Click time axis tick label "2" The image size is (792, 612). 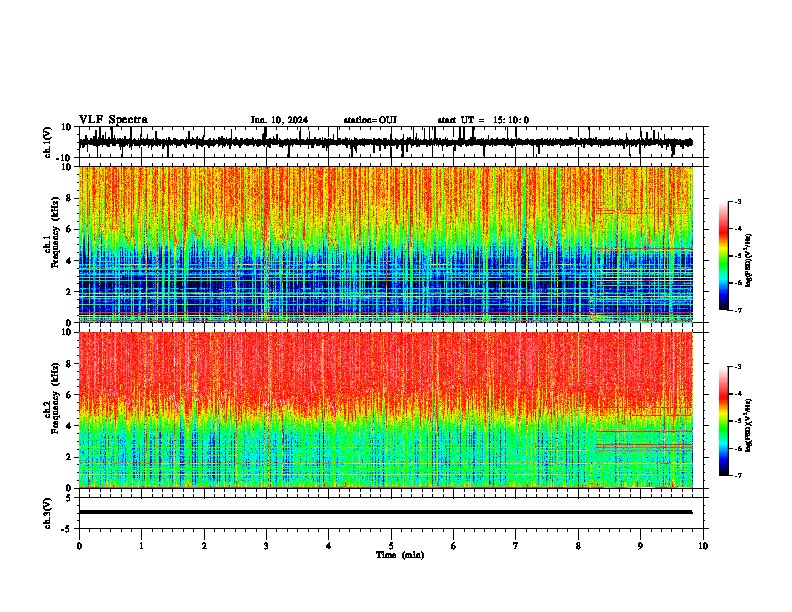(204, 546)
